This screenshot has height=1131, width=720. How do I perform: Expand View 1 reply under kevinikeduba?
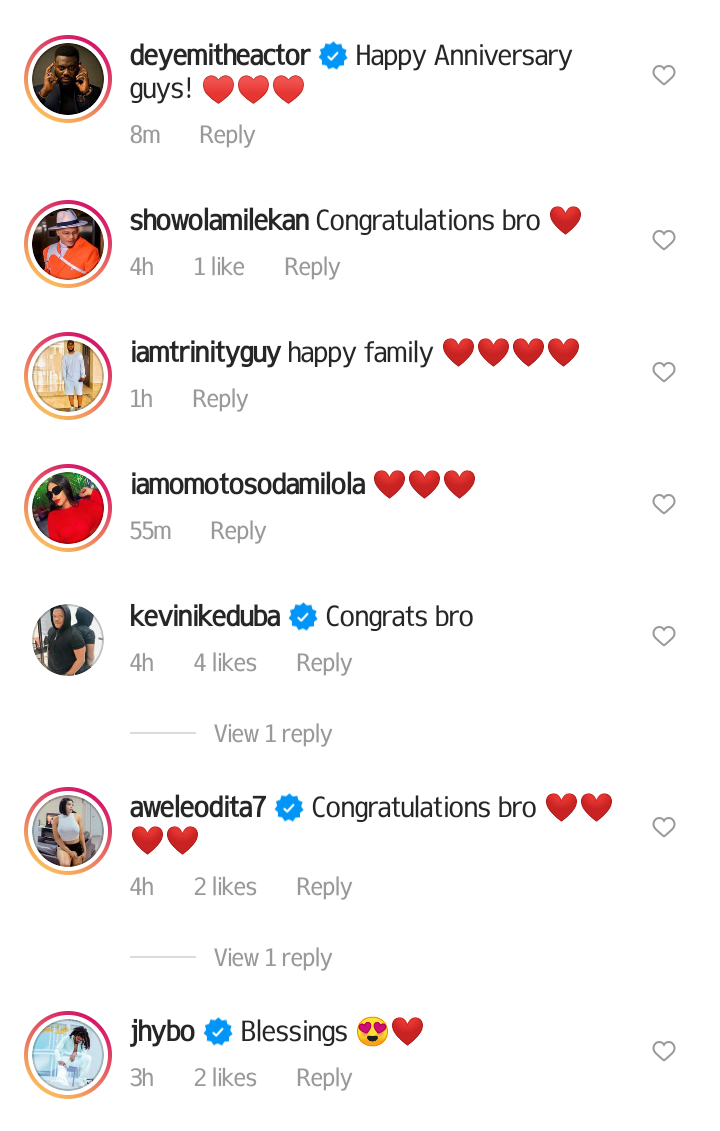click(273, 734)
